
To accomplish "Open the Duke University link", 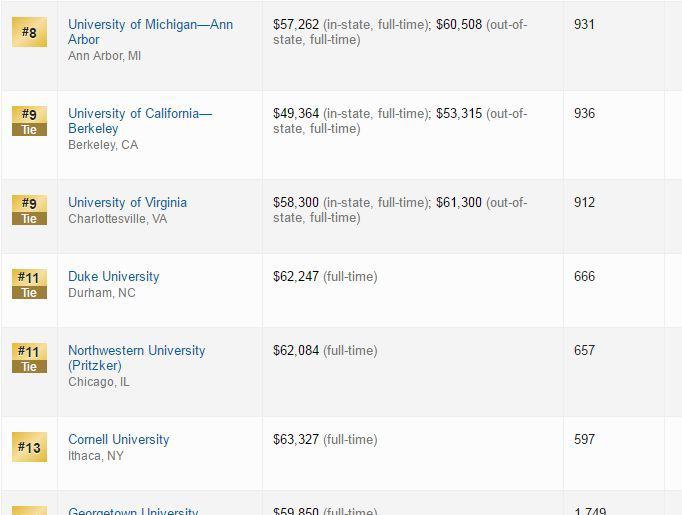I will click(x=113, y=276).
